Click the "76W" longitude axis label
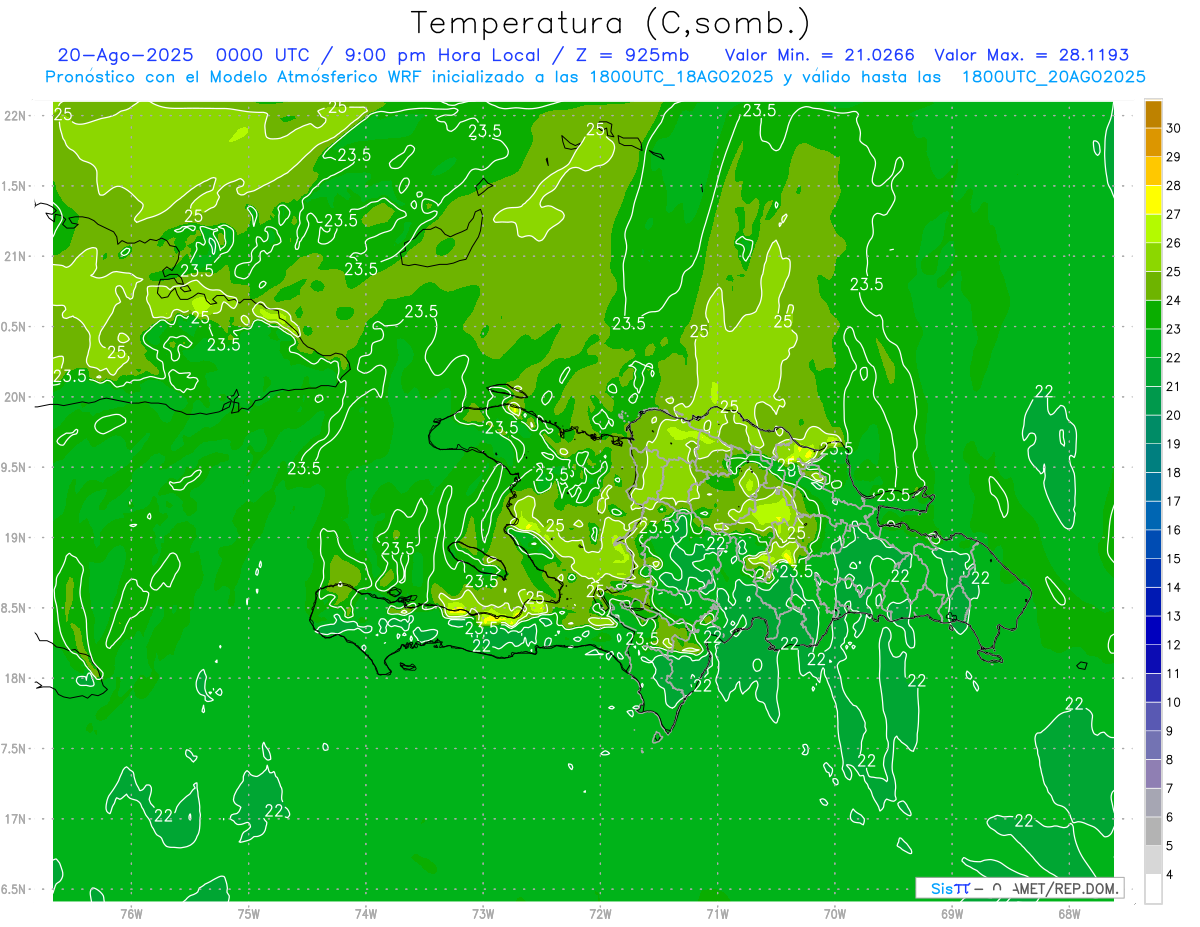 [131, 914]
